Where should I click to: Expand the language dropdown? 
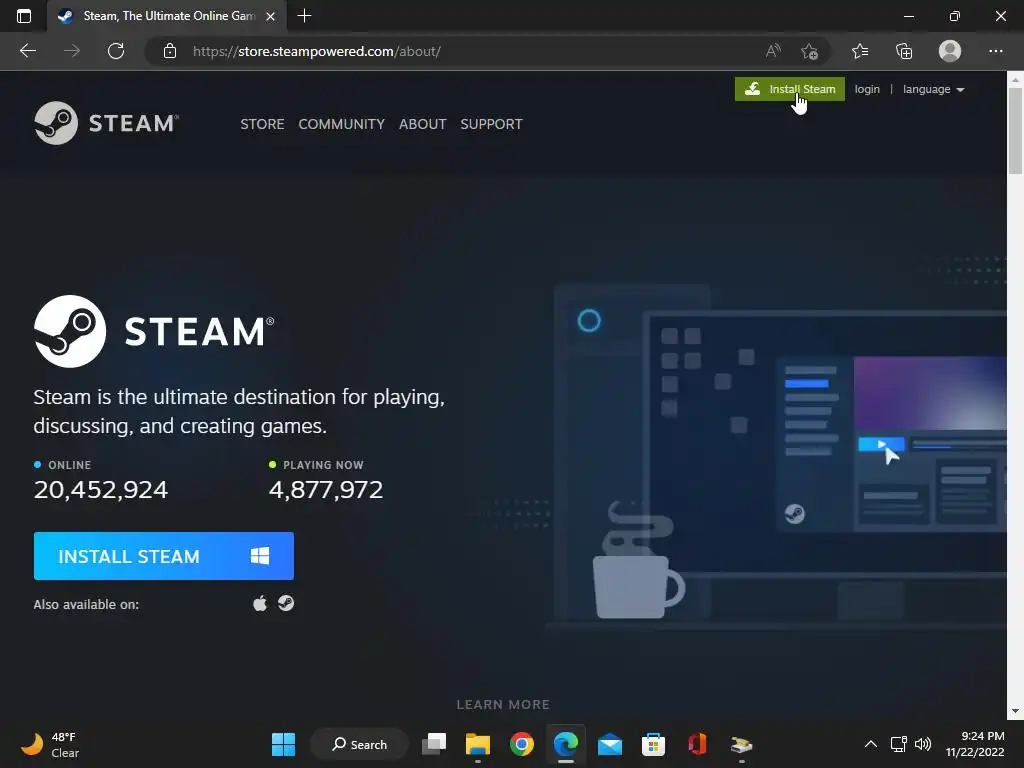point(933,89)
